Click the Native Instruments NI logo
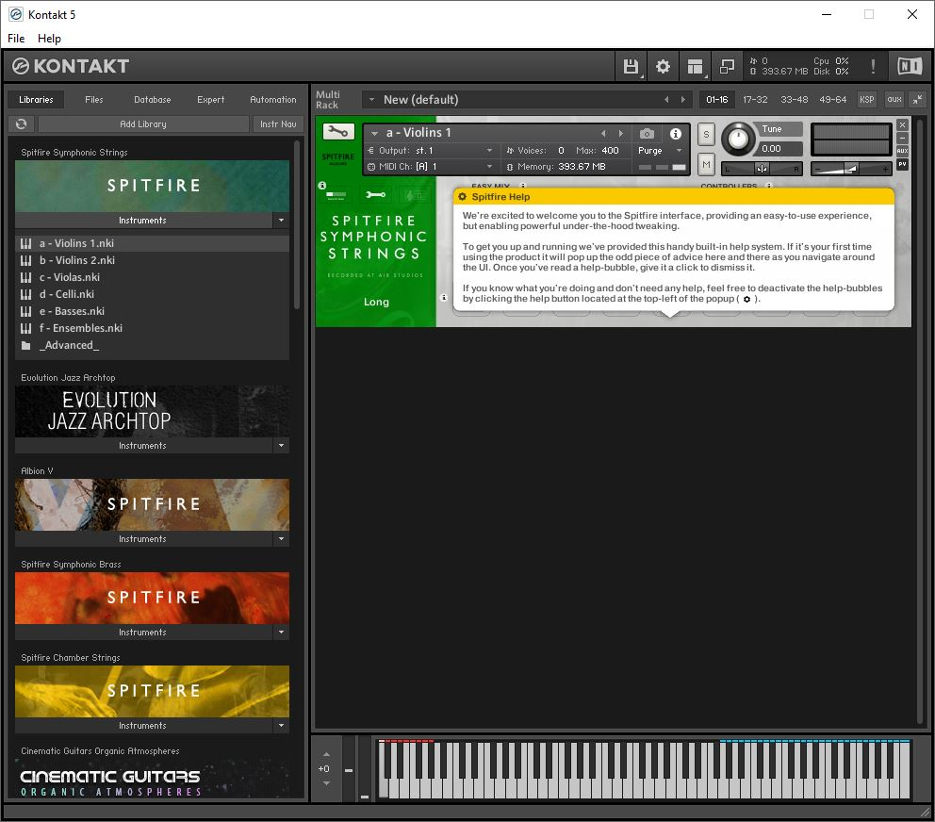Image resolution: width=935 pixels, height=822 pixels. click(x=909, y=66)
